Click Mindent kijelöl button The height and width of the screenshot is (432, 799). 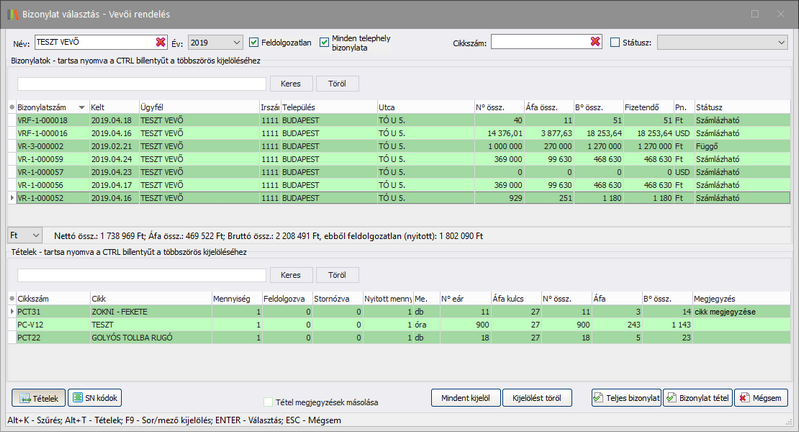[x=465, y=398]
